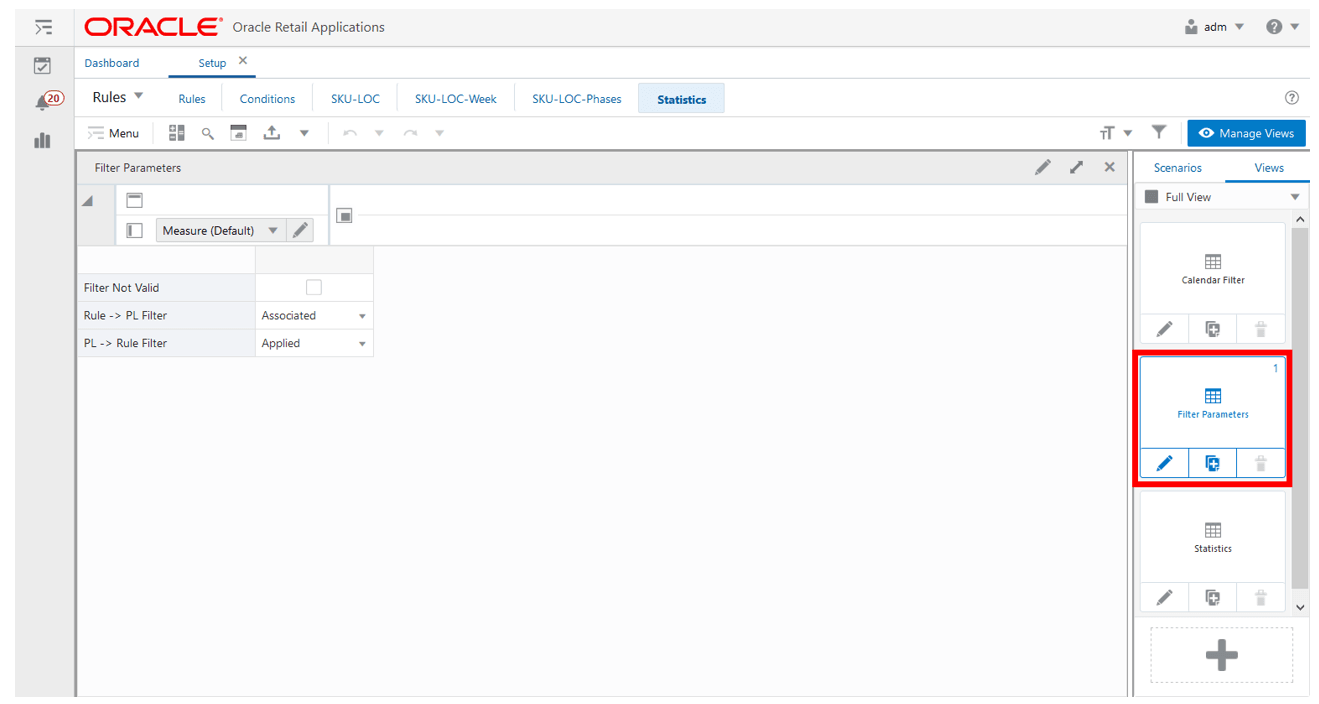This screenshot has width=1319, height=704.
Task: Toggle the Filter Not Valid checkbox
Action: pos(313,287)
